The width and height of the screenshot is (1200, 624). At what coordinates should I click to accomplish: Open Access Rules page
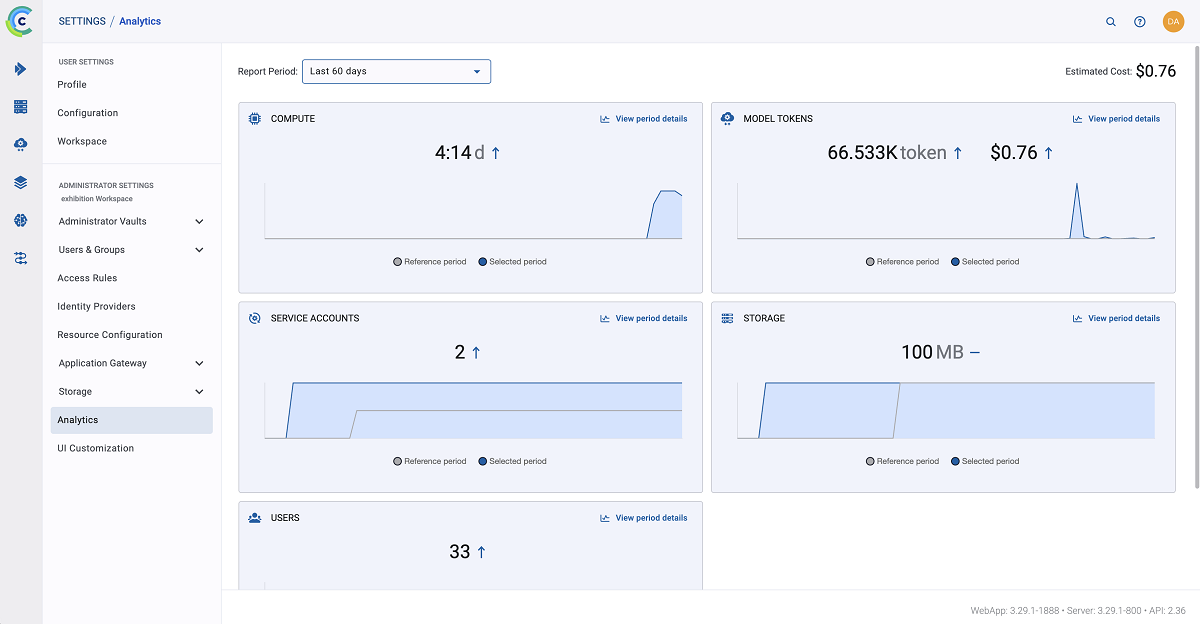click(x=87, y=278)
